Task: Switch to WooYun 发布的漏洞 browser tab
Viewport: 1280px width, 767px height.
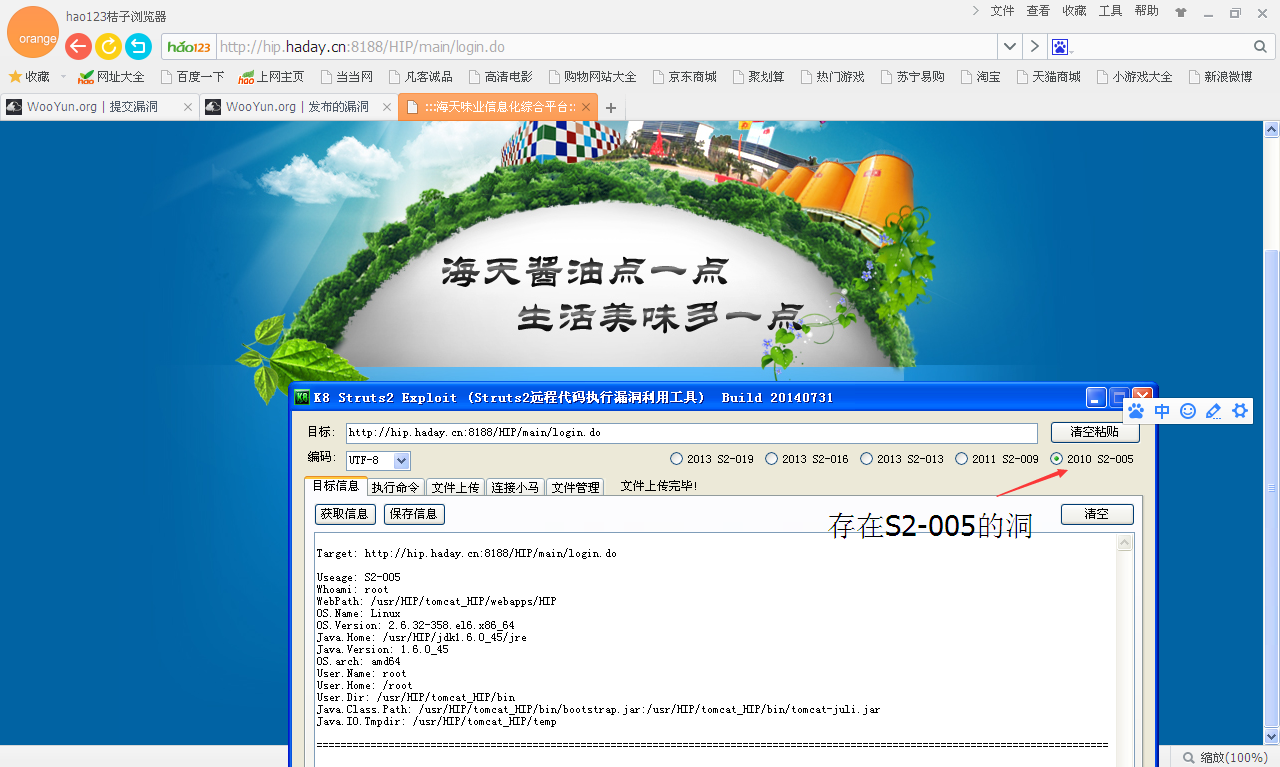Action: click(298, 107)
